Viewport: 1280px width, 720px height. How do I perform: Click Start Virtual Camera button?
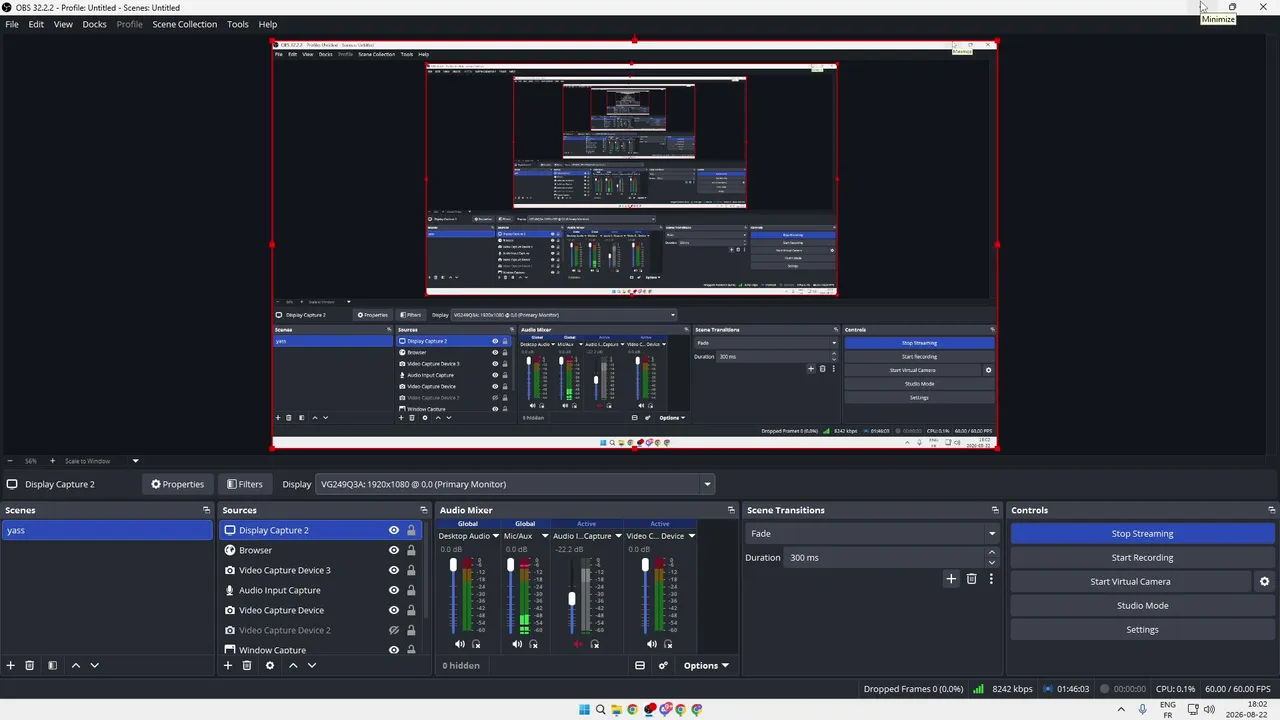(x=1130, y=581)
